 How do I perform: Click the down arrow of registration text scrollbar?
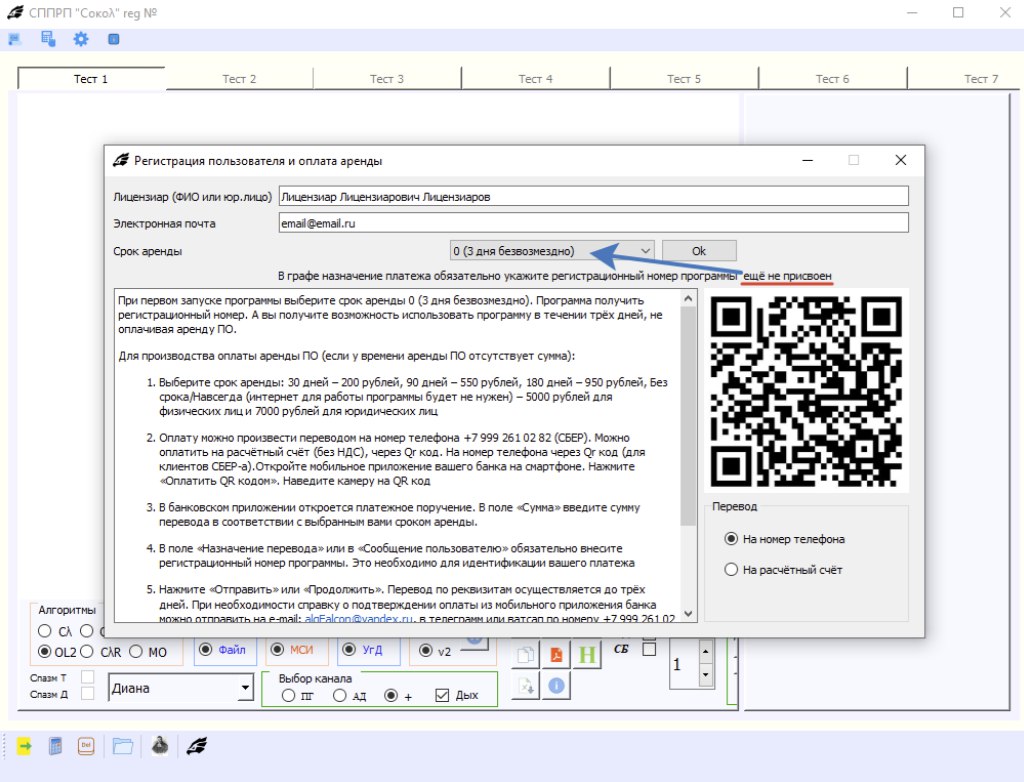coord(688,613)
